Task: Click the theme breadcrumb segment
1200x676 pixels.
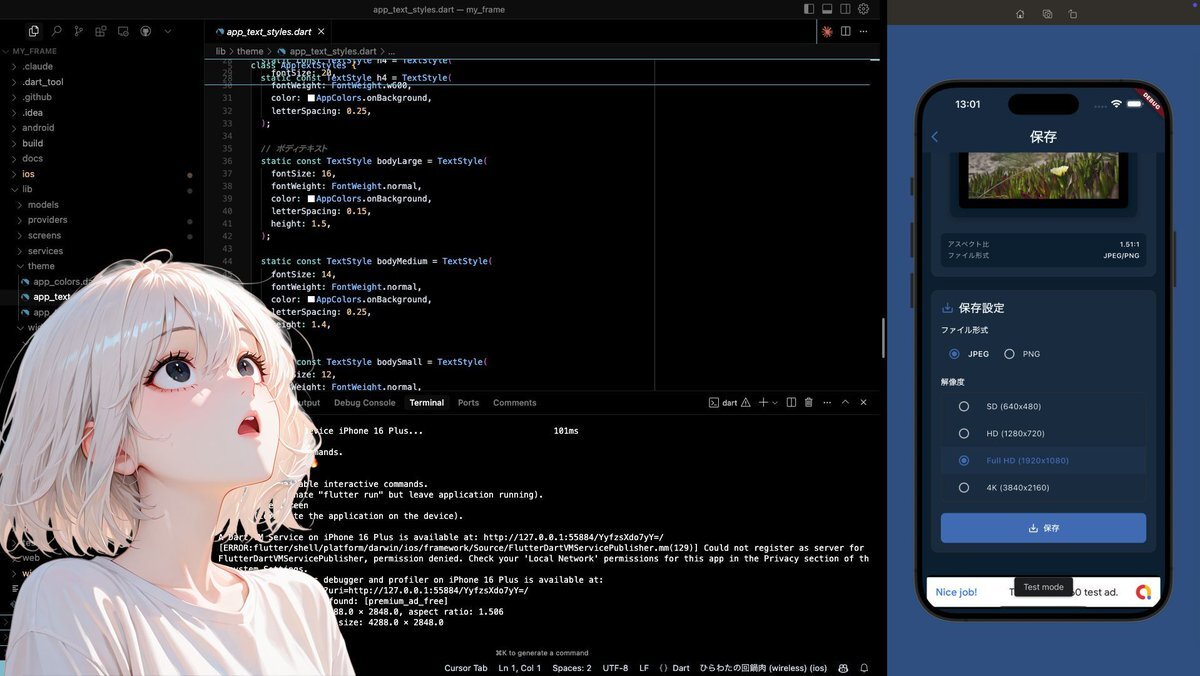Action: (x=250, y=51)
